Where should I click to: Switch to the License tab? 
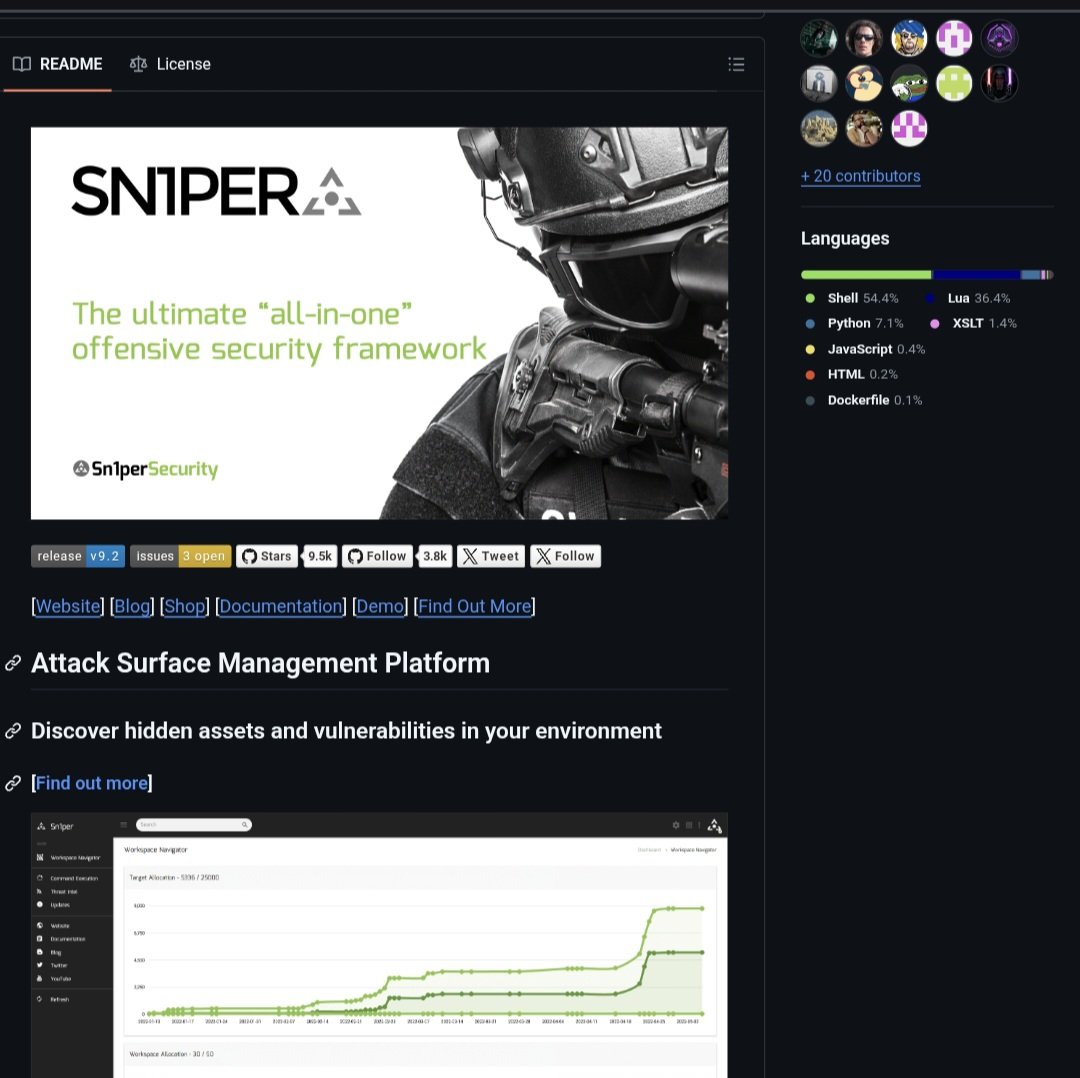[170, 64]
